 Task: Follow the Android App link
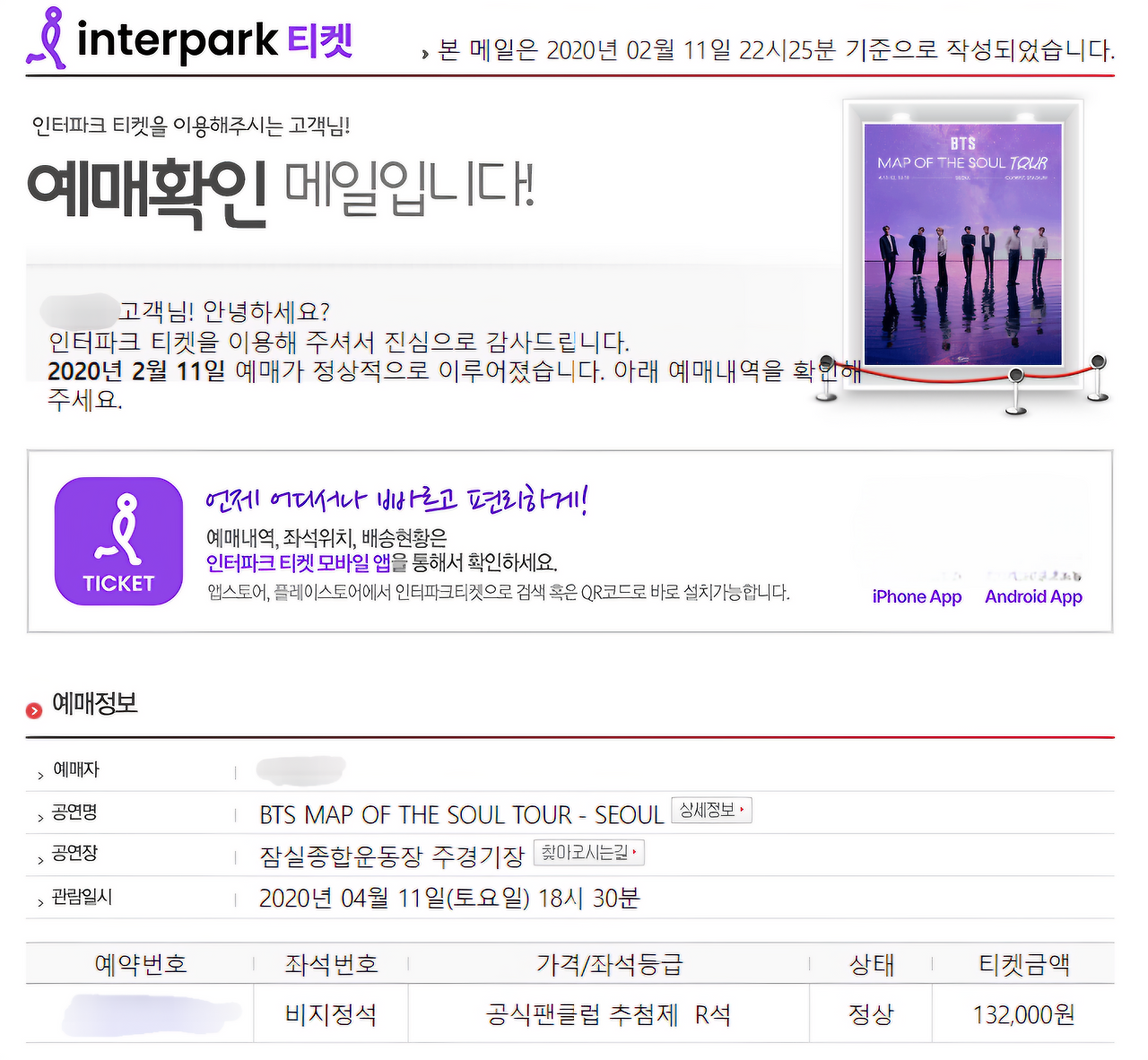(x=1033, y=597)
